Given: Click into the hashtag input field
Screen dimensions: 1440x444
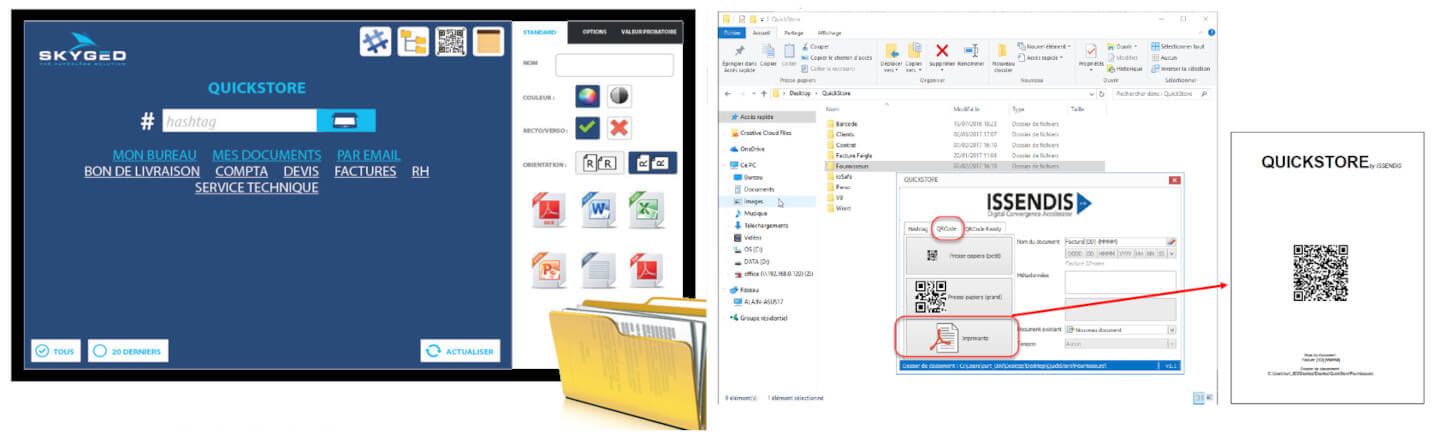Looking at the screenshot, I should coord(240,121).
